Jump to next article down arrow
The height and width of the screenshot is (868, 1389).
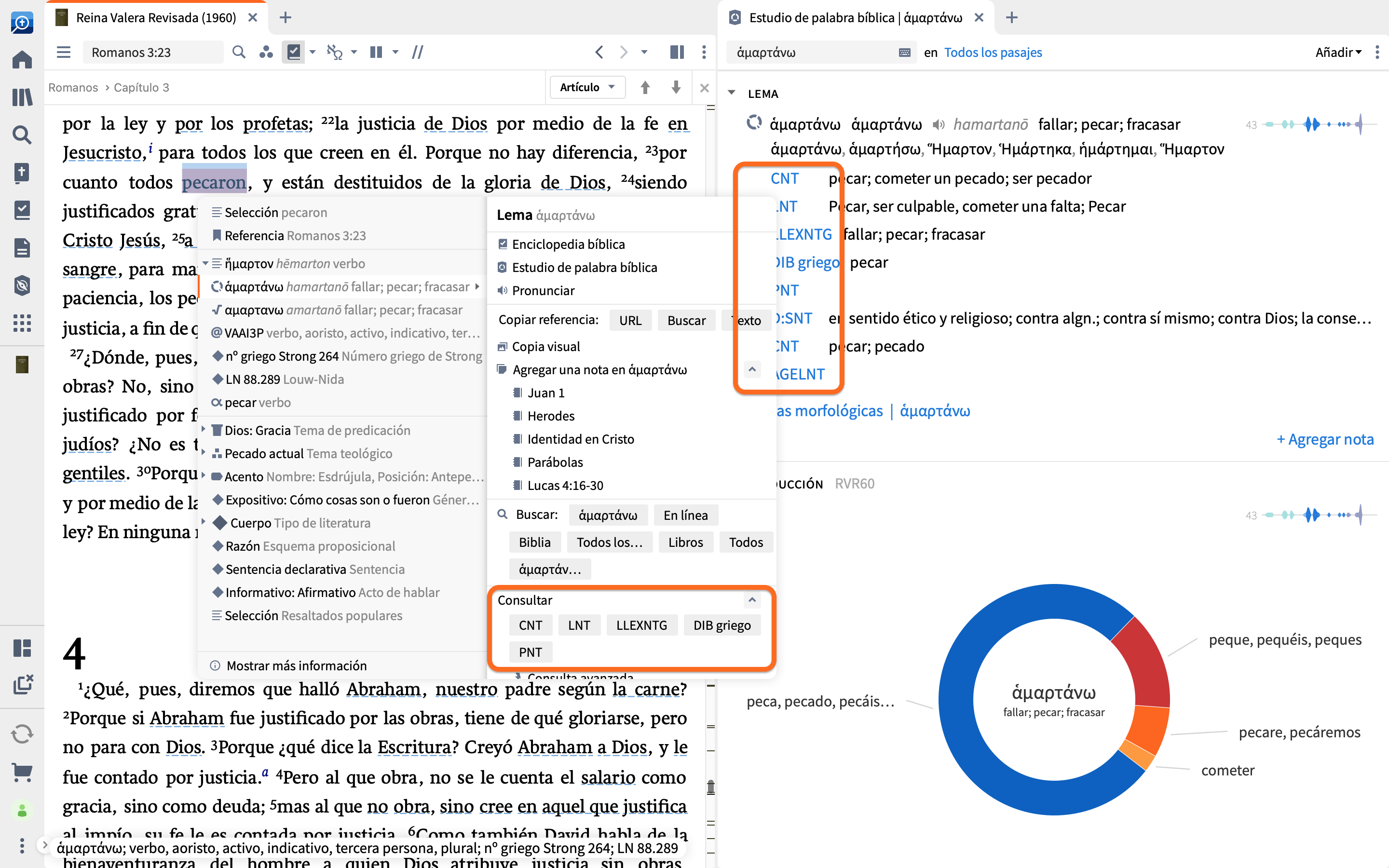[676, 87]
